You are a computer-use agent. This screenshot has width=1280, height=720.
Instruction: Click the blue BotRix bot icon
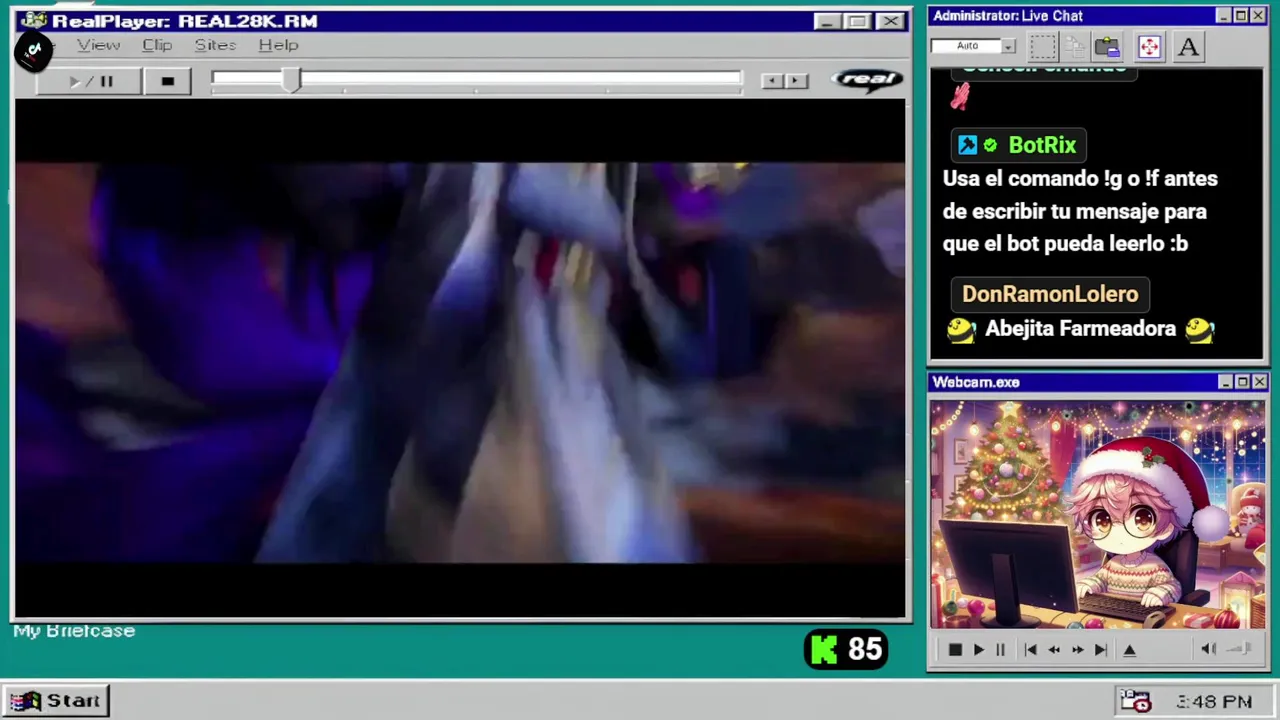(967, 145)
